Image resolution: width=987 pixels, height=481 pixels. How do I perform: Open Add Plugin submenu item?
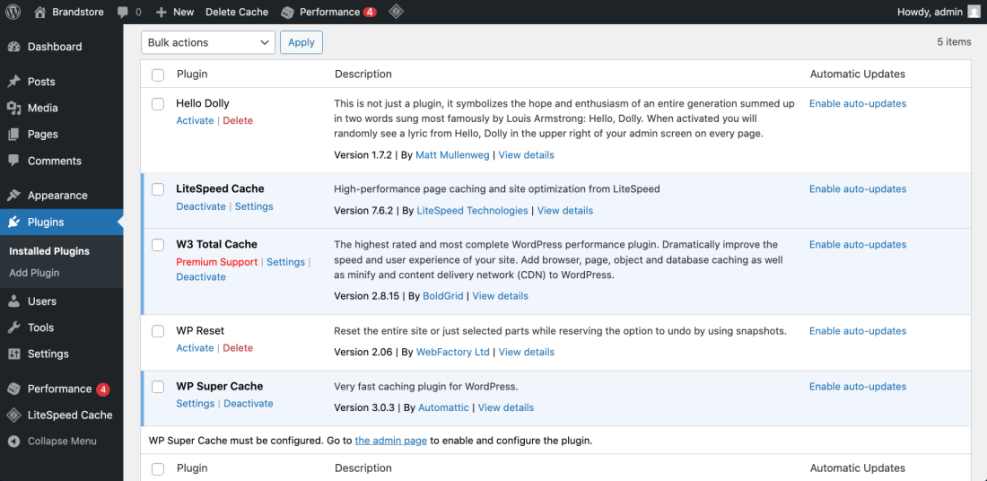[x=34, y=273]
